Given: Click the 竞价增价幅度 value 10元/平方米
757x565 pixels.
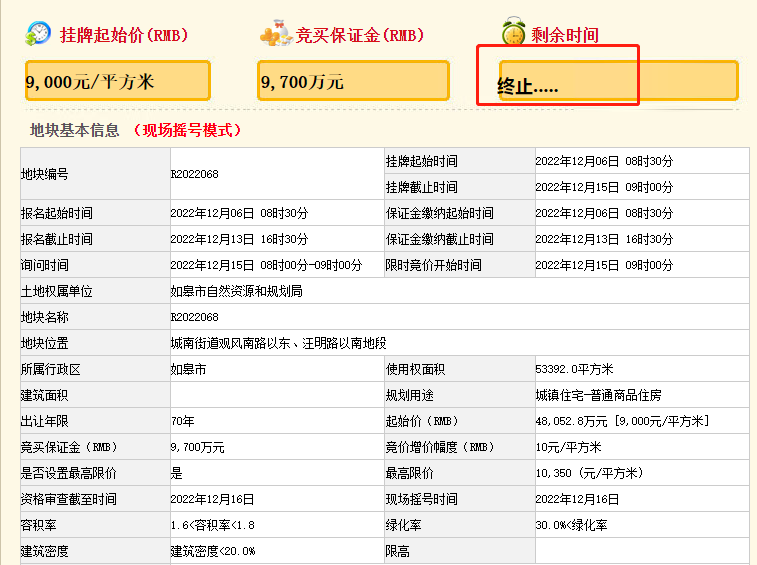Looking at the screenshot, I should tap(568, 448).
